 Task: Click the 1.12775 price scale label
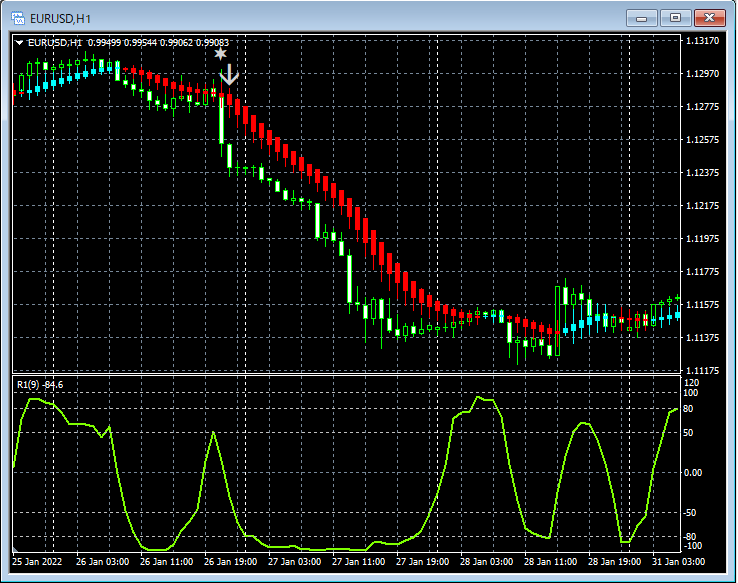coord(703,107)
